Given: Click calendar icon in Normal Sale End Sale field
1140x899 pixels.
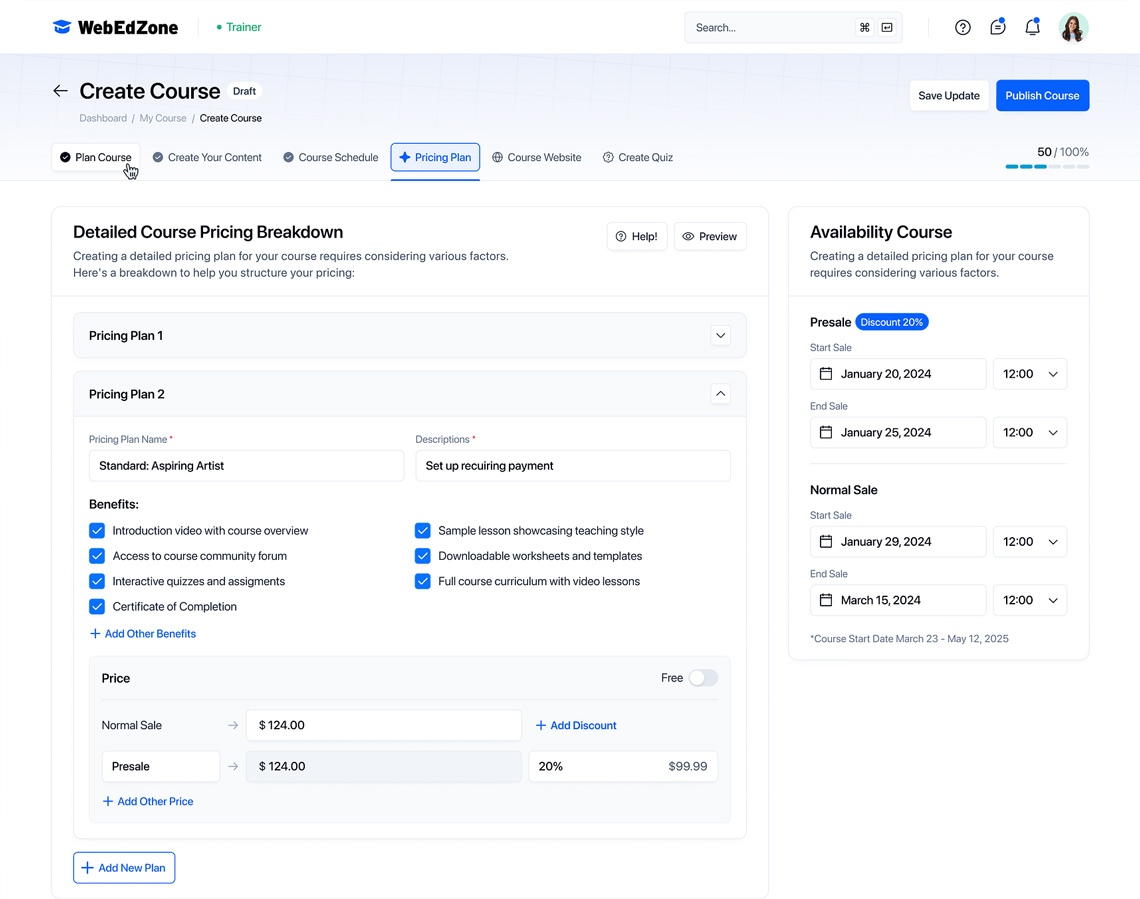Looking at the screenshot, I should coord(826,600).
